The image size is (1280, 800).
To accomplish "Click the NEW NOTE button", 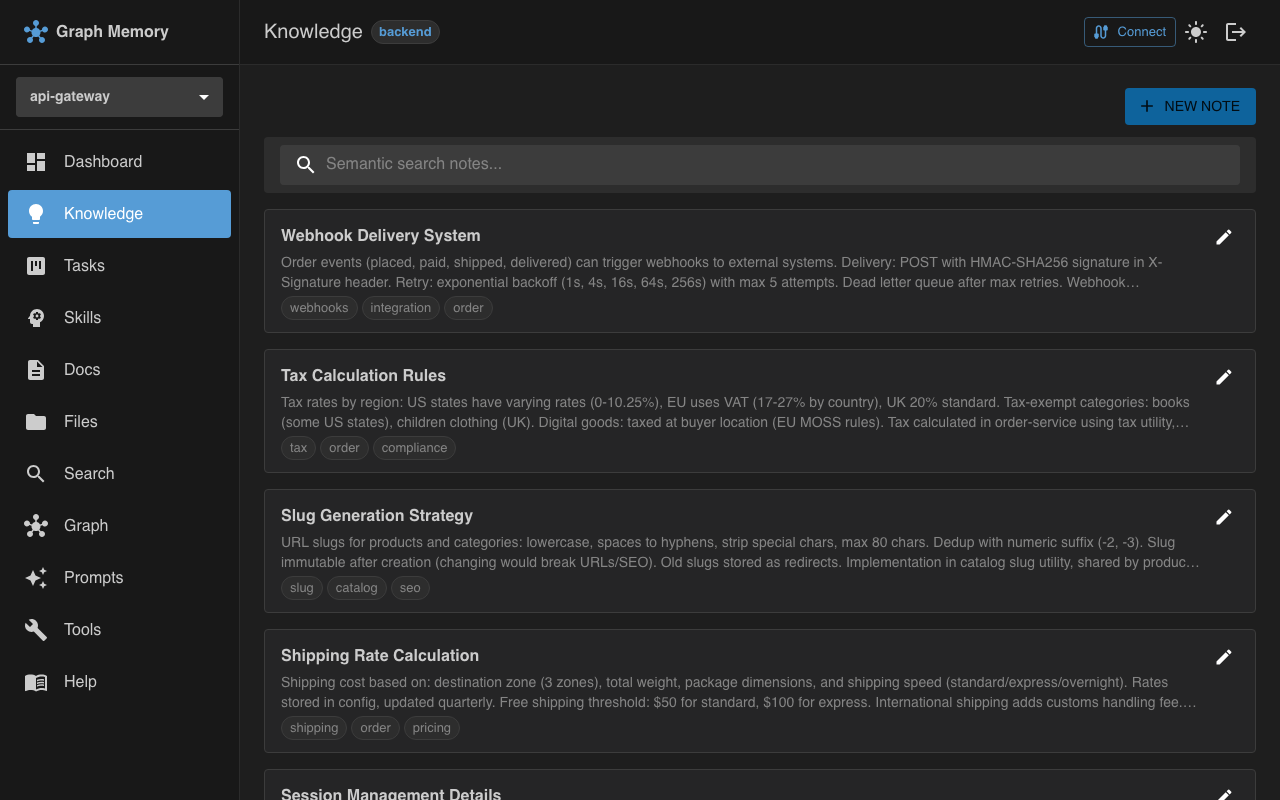I will click(1190, 106).
